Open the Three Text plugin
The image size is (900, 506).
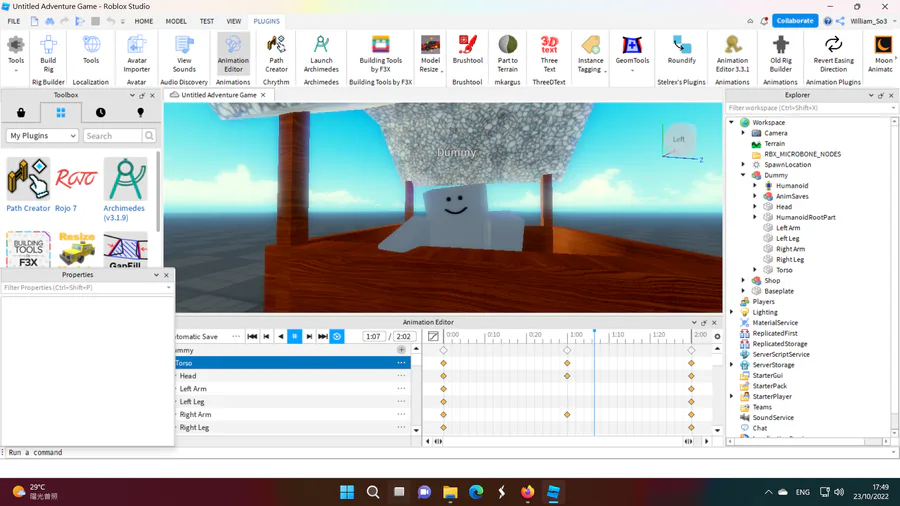click(549, 54)
